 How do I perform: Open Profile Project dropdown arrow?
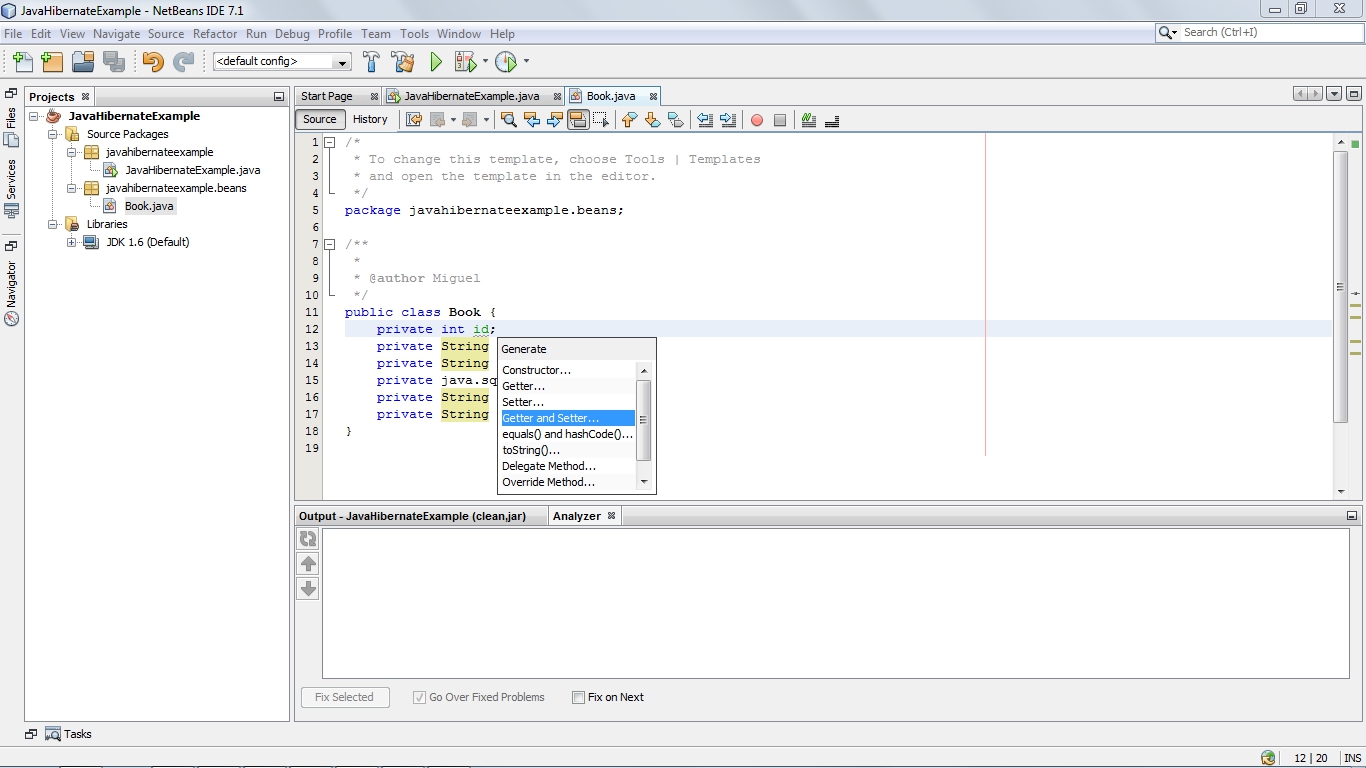tap(526, 62)
